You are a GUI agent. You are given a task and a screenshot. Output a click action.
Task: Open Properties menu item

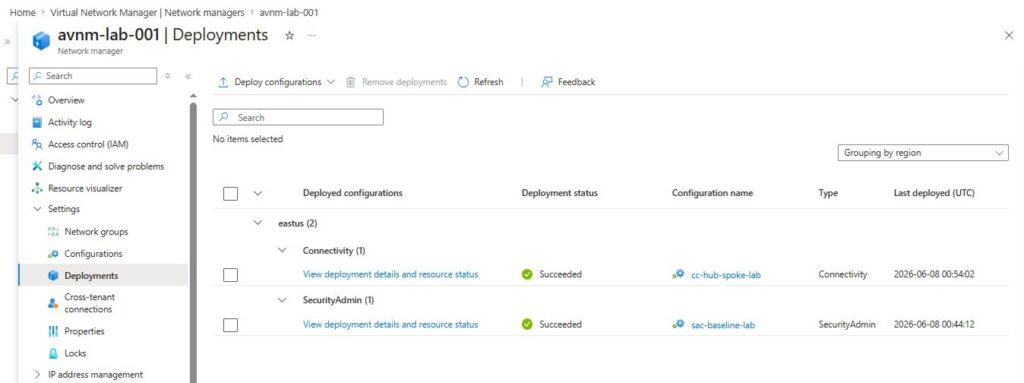84,331
